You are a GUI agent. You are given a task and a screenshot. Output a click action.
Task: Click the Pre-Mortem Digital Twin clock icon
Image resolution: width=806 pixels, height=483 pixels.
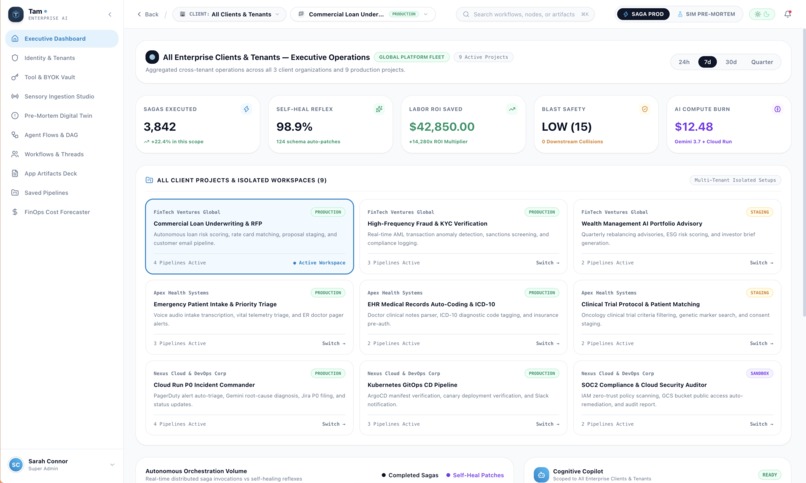pos(15,116)
